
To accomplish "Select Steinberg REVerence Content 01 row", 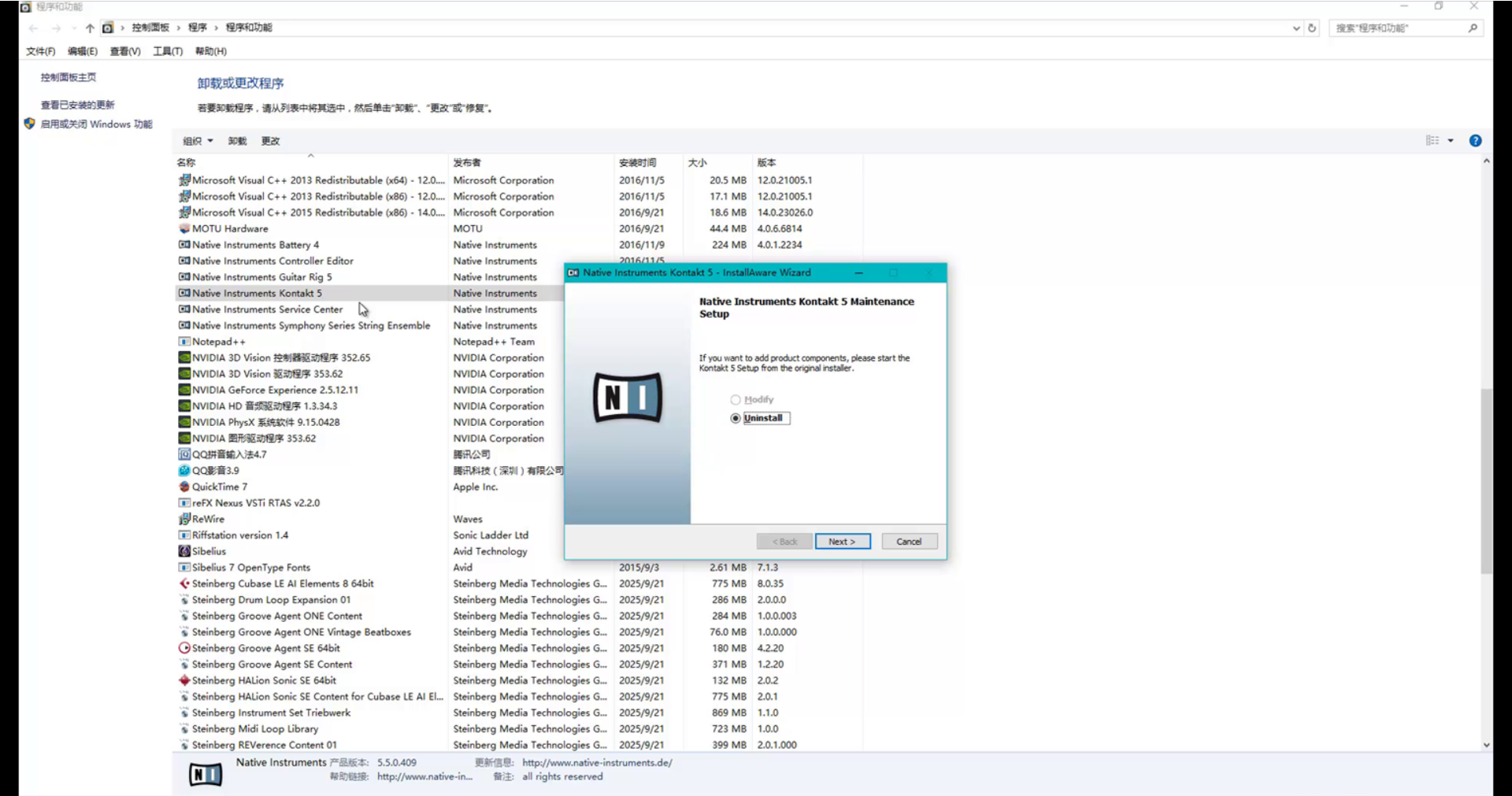I will tap(519, 745).
